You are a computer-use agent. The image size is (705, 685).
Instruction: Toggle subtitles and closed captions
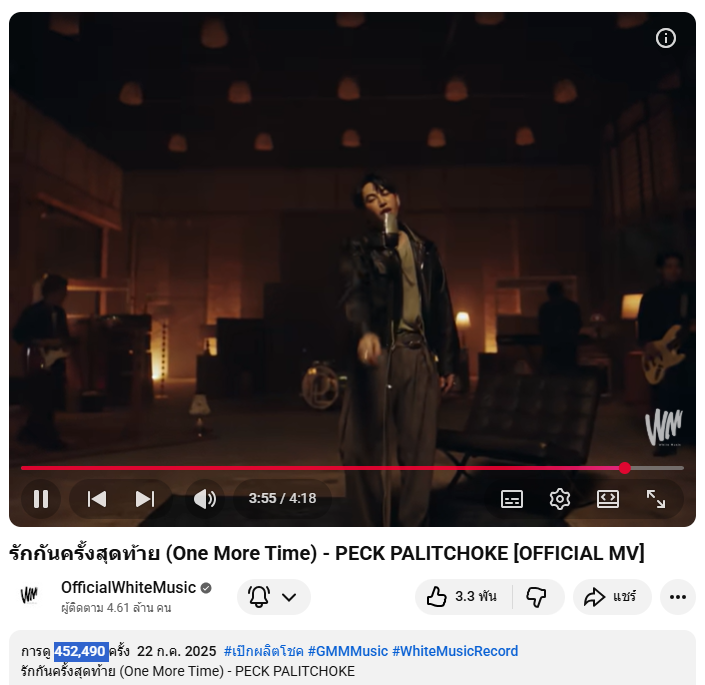pos(512,499)
